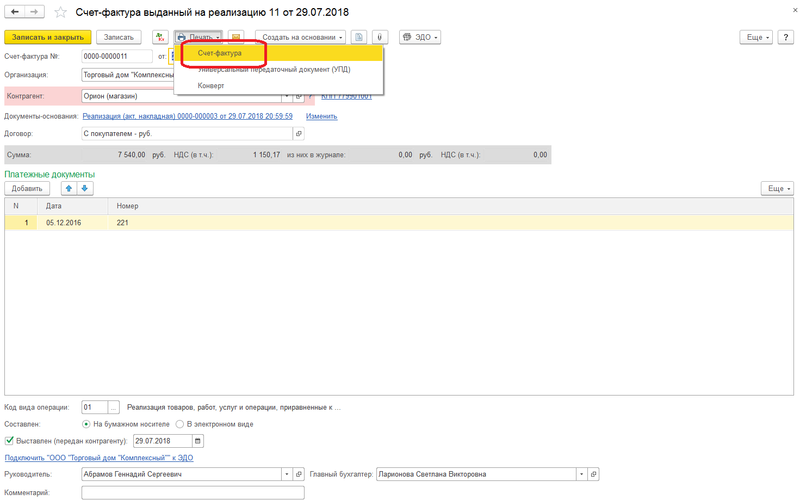Expand the Руководитель dropdown arrow
Image resolution: width=800 pixels, height=500 pixels.
[287, 474]
